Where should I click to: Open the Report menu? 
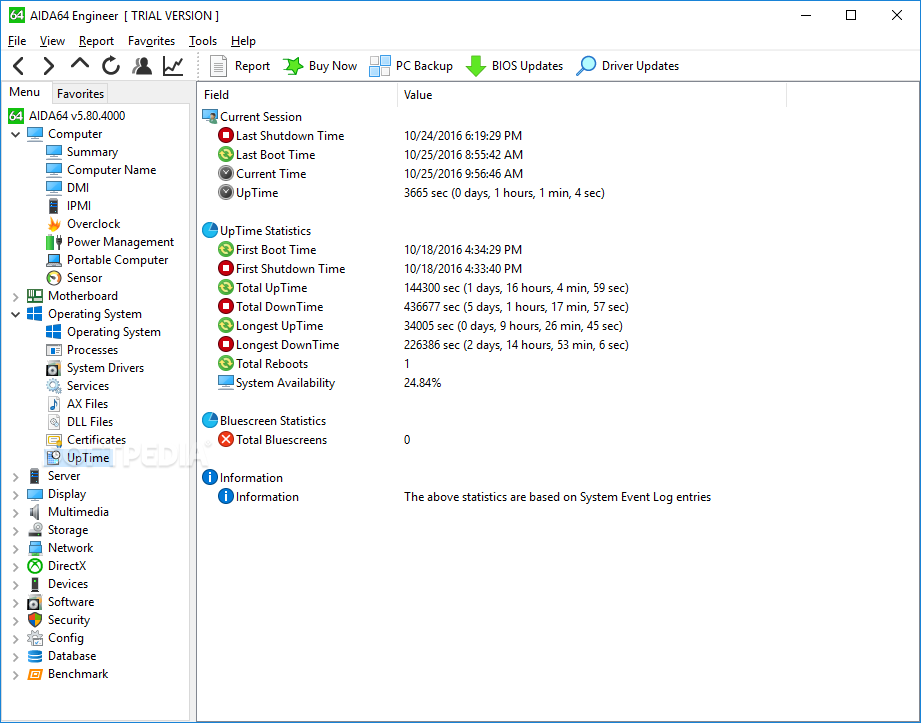[96, 41]
